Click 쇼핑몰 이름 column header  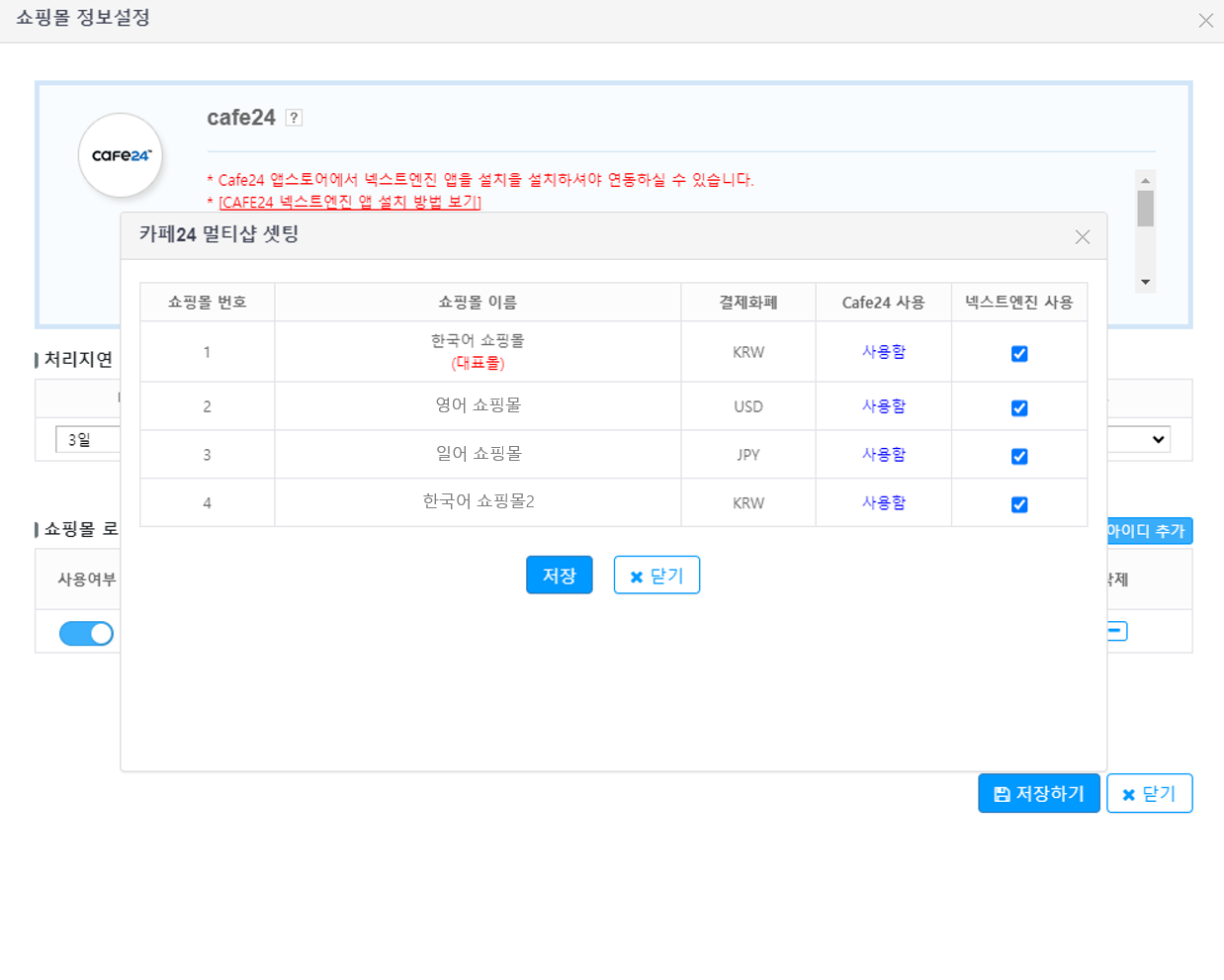click(478, 303)
